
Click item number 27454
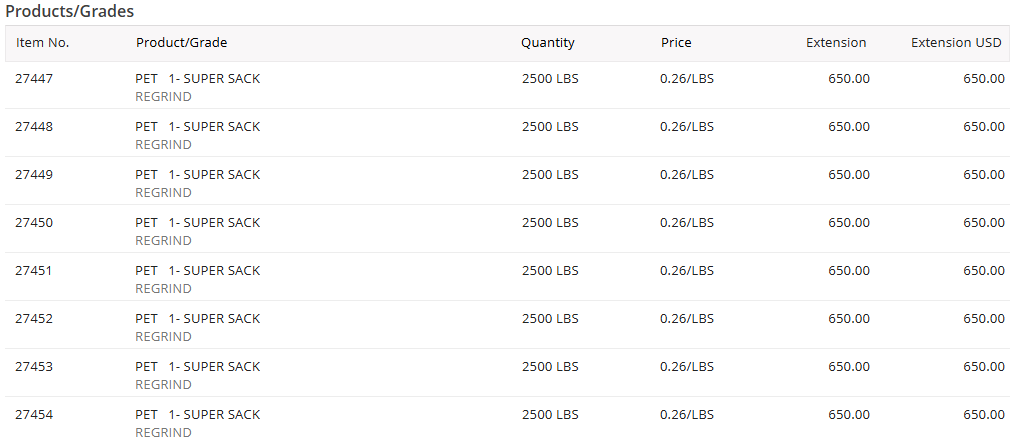coord(34,415)
